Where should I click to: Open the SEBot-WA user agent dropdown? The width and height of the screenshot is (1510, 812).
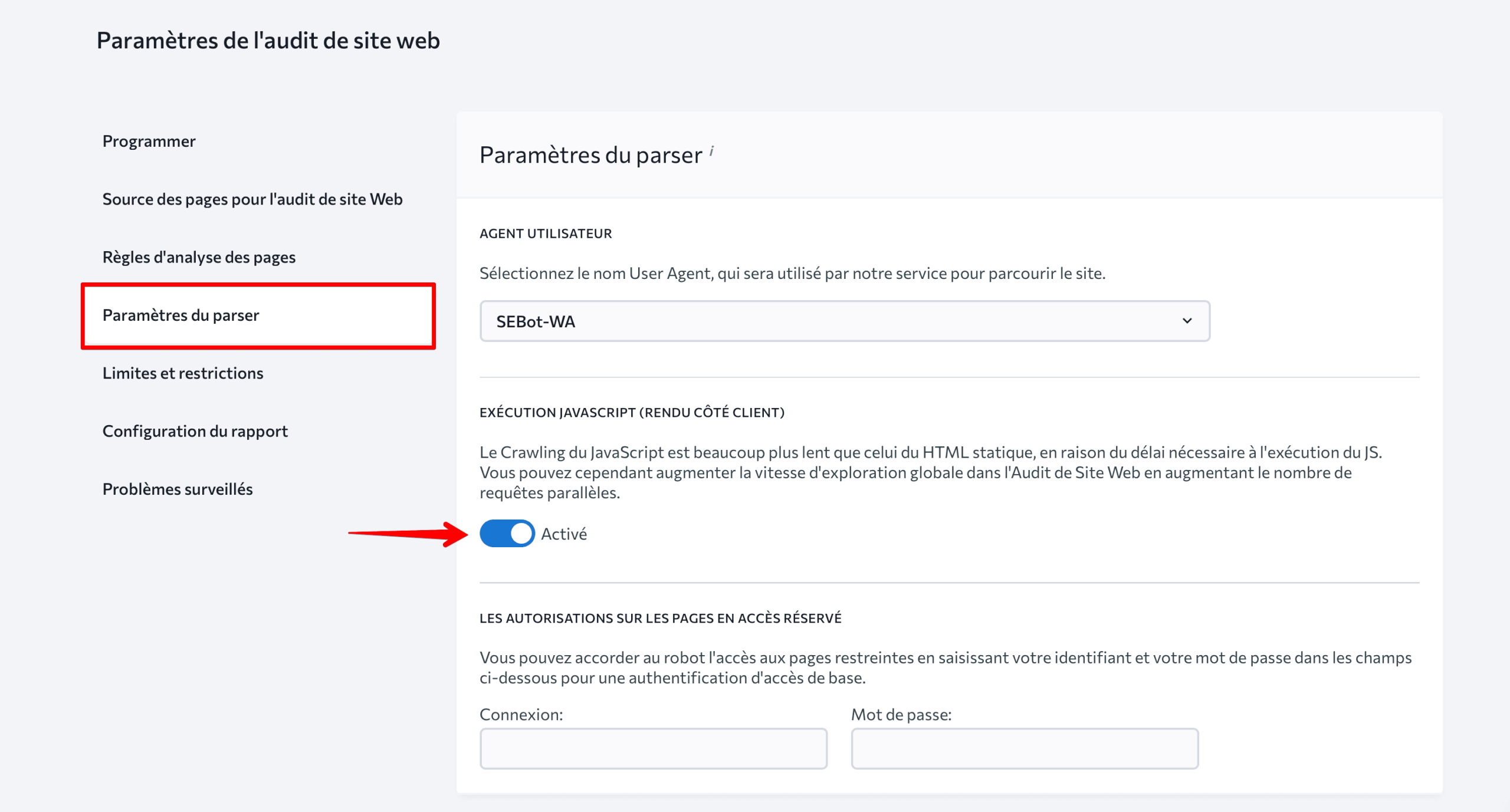pyautogui.click(x=843, y=321)
